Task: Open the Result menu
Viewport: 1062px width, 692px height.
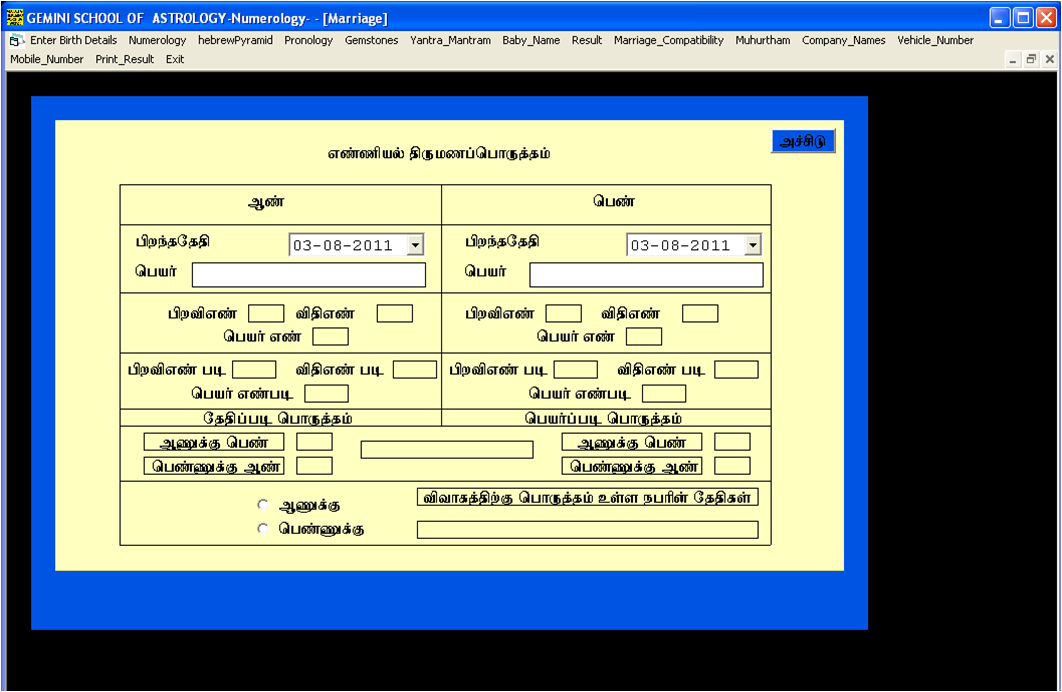Action: tap(587, 40)
